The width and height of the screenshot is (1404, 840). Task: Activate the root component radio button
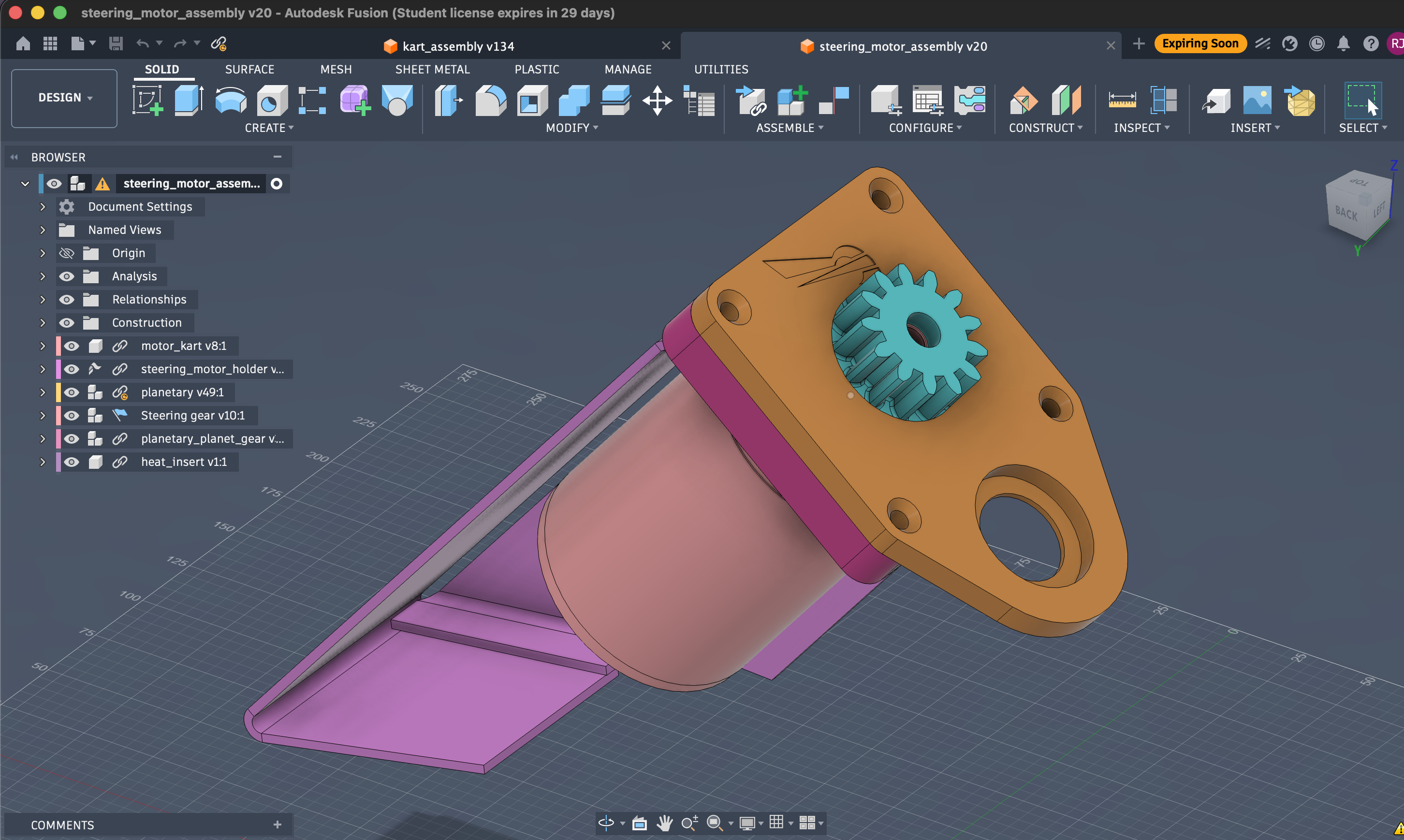276,183
